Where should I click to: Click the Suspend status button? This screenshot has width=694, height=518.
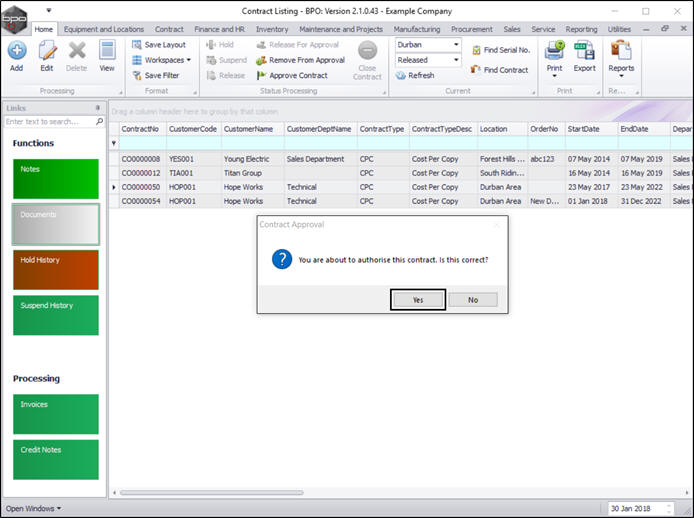point(227,60)
